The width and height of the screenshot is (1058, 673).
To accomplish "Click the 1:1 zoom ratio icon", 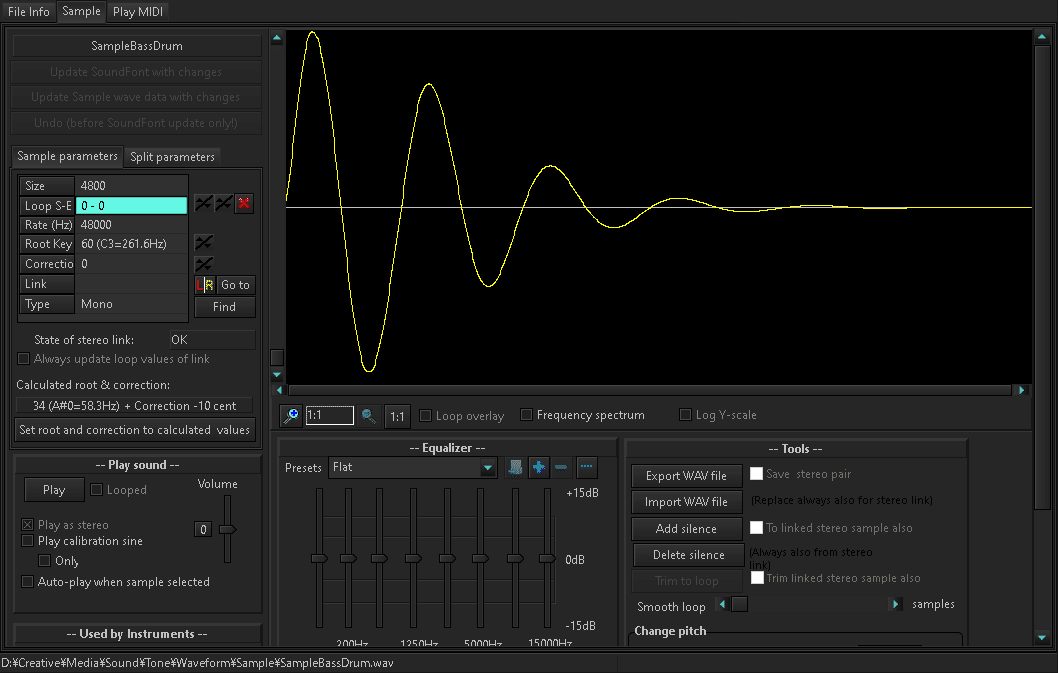I will [x=398, y=414].
